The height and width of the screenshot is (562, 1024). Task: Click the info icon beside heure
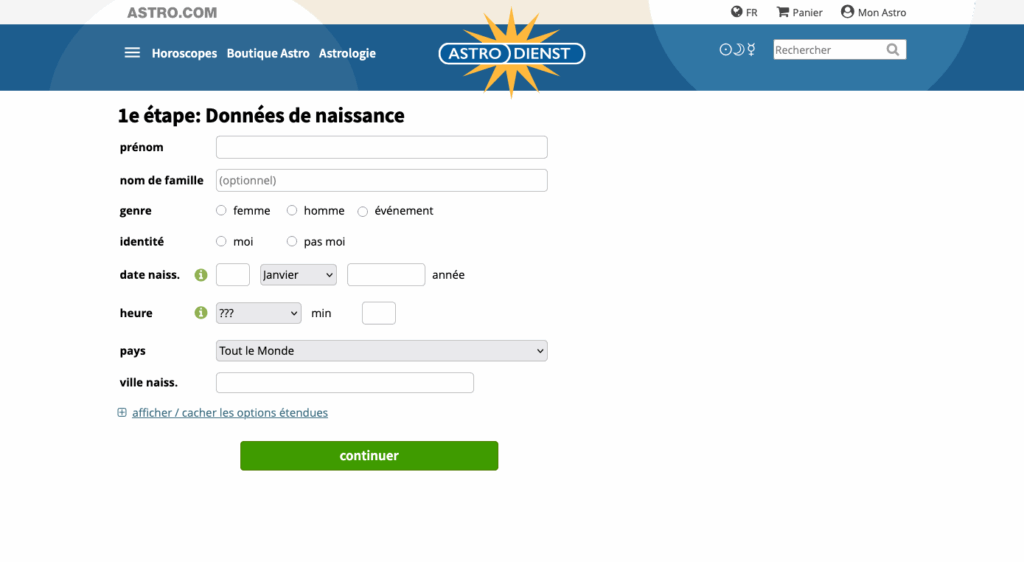[200, 313]
